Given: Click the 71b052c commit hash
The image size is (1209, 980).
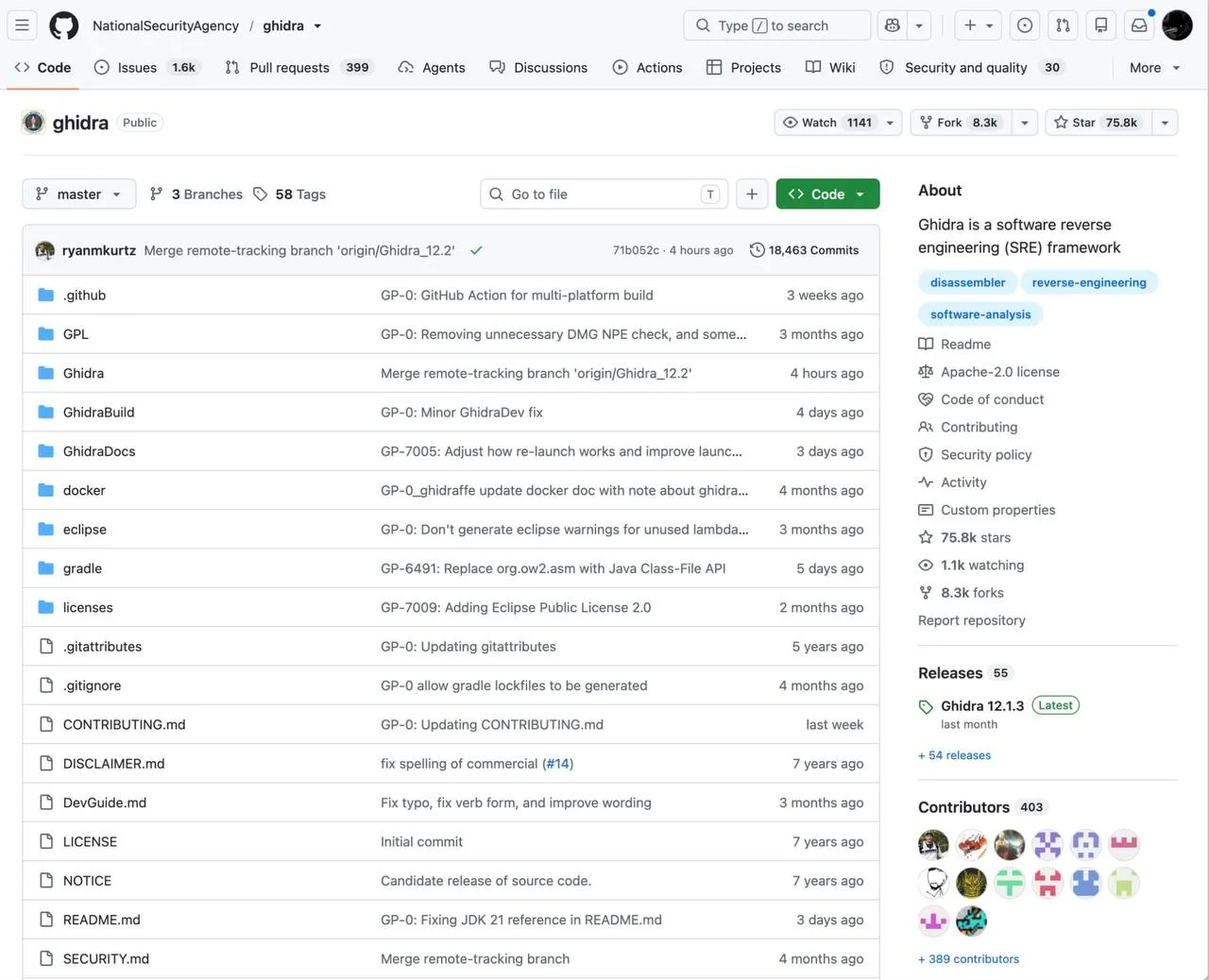Looking at the screenshot, I should pyautogui.click(x=636, y=250).
